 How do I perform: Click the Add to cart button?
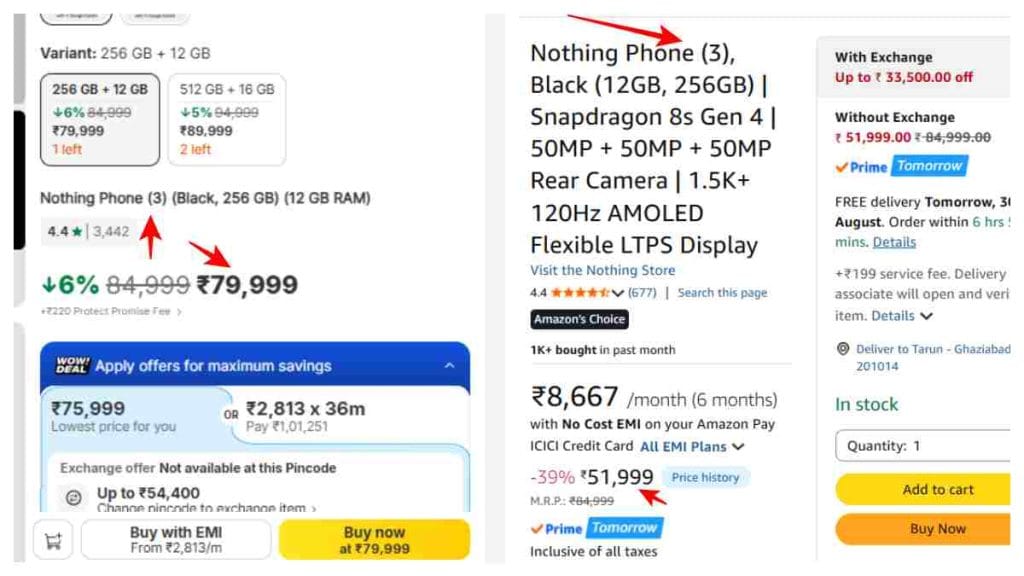(922, 490)
